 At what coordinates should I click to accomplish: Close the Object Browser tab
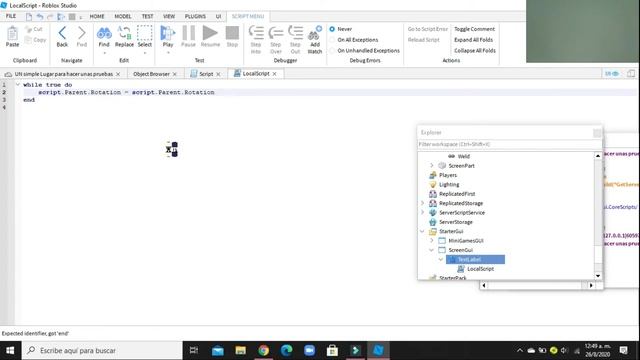click(175, 74)
